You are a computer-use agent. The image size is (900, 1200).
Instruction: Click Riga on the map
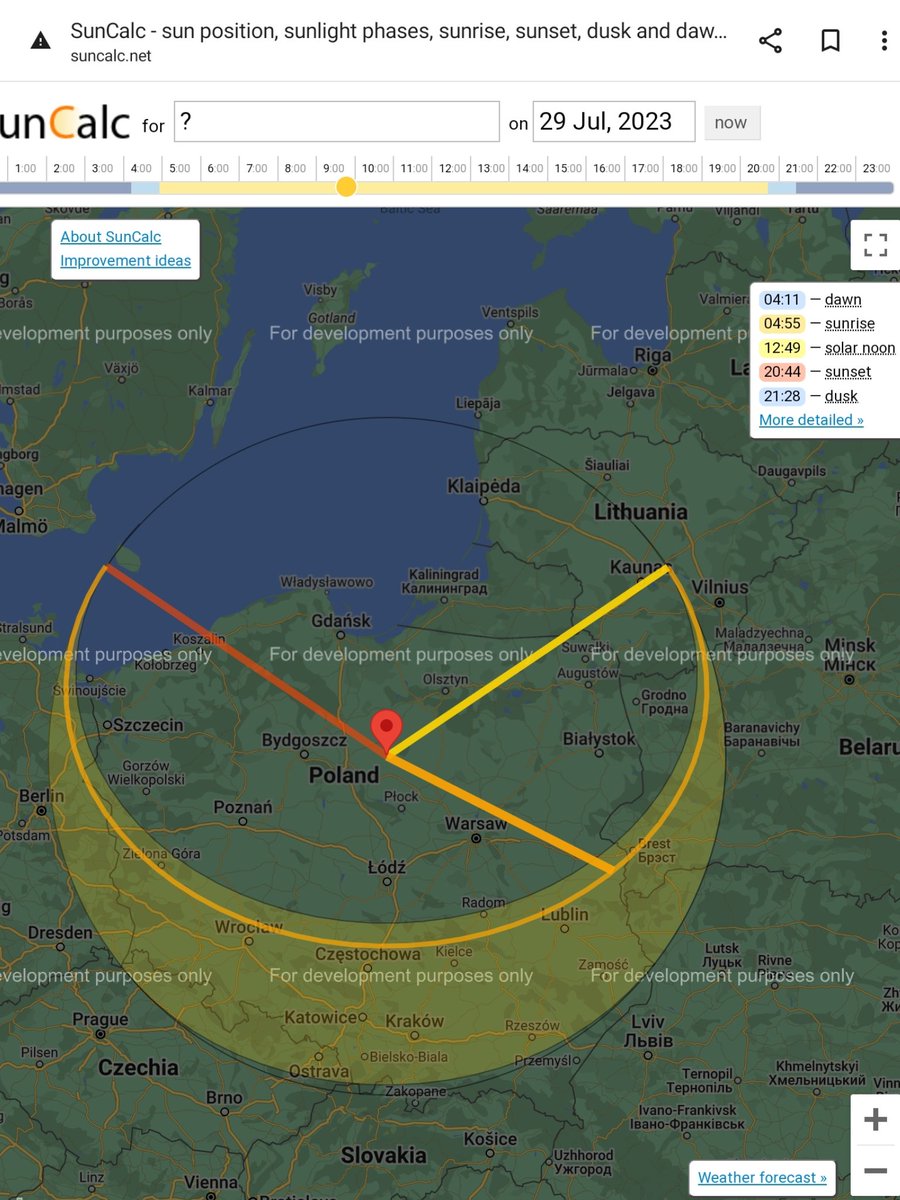652,355
